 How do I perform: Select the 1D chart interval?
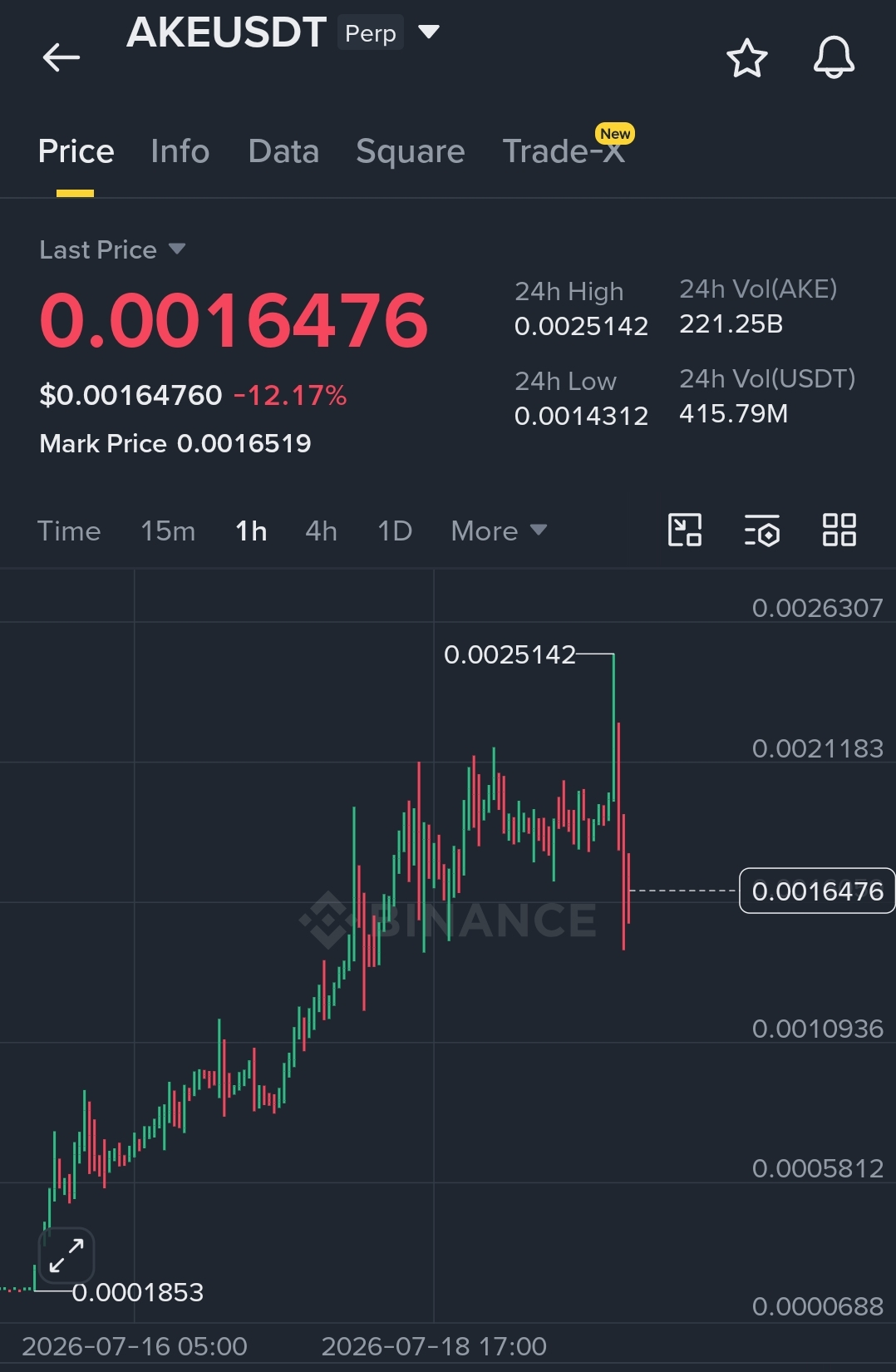click(x=395, y=531)
